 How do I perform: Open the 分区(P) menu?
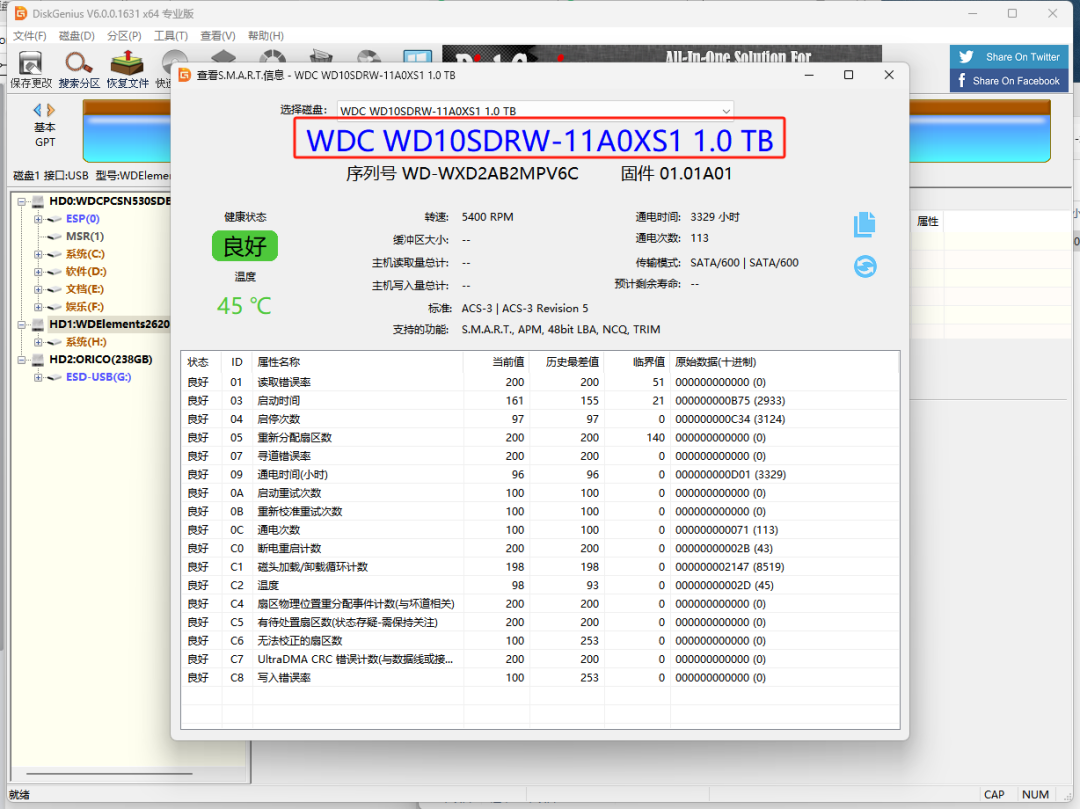[124, 36]
